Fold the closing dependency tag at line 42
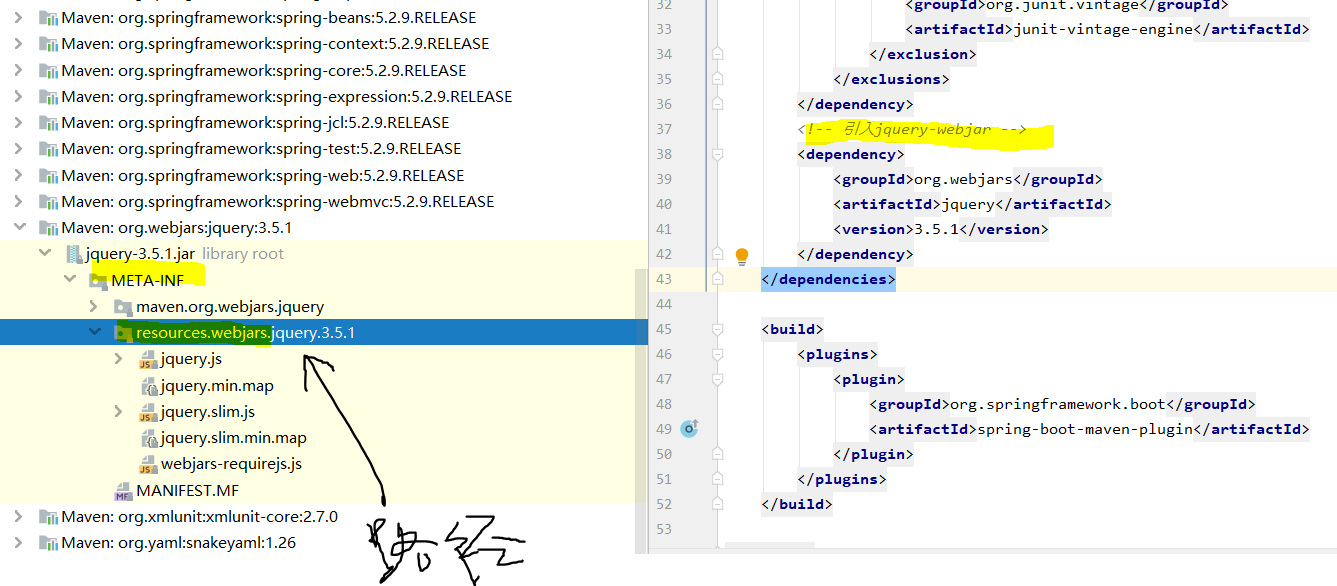The image size is (1337, 586). [x=717, y=254]
